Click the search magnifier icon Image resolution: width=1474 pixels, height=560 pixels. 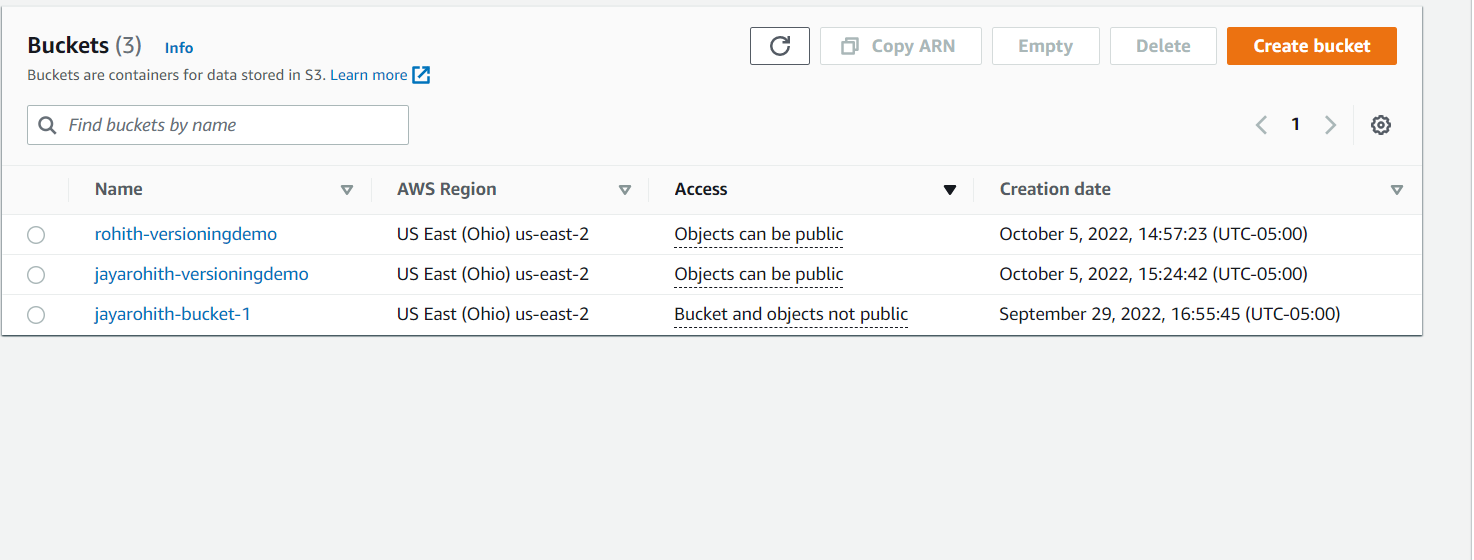click(47, 125)
